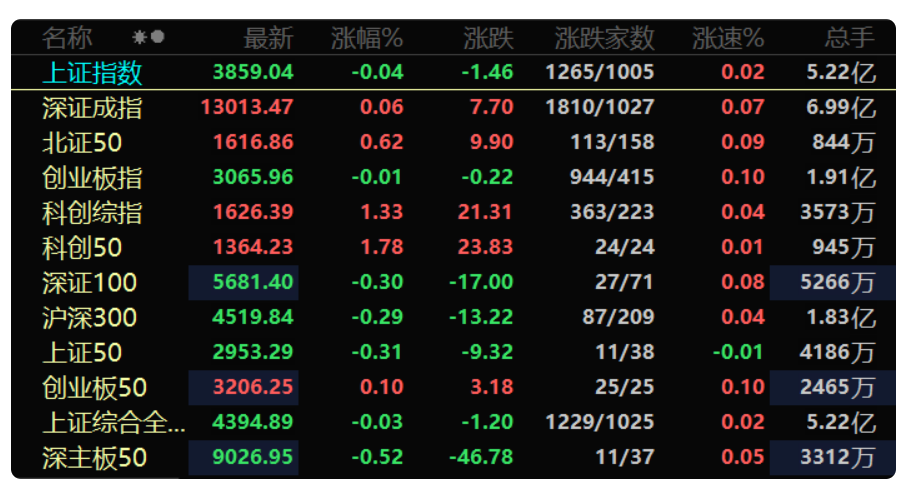
Task: Sort by the 涨幅% column header
Action: point(367,38)
